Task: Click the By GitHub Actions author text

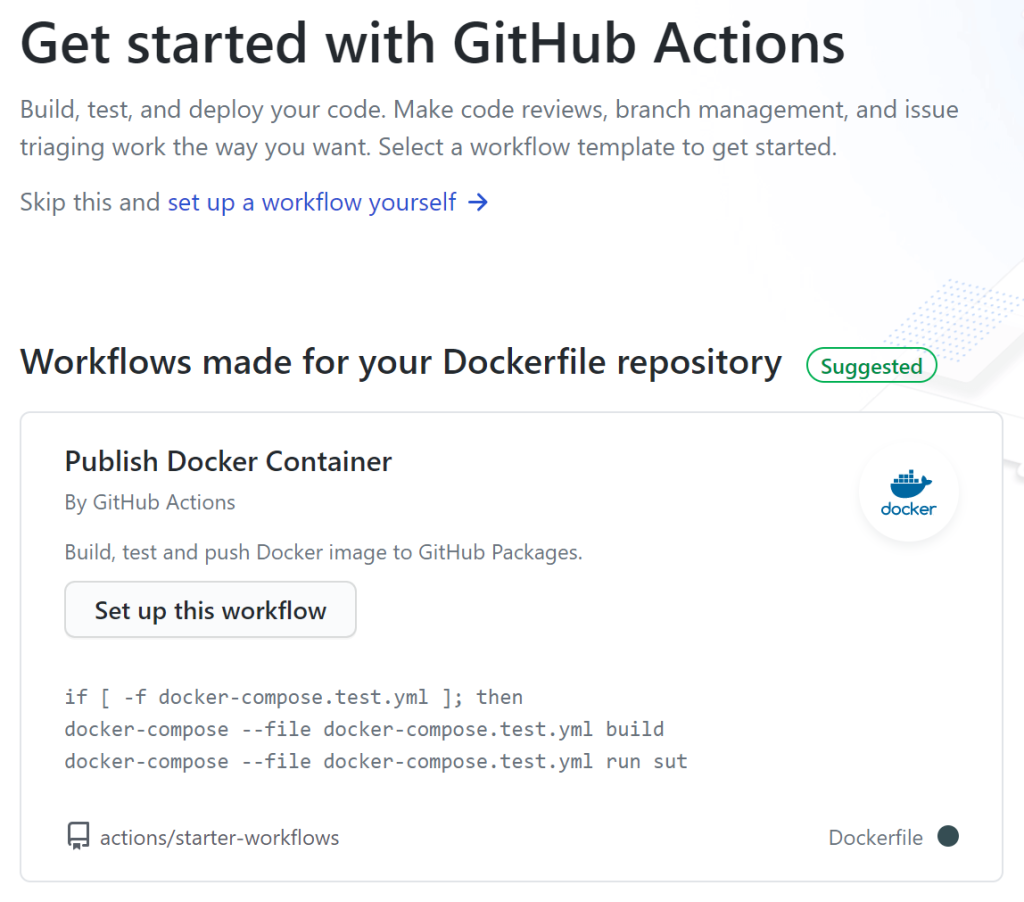Action: 150,502
